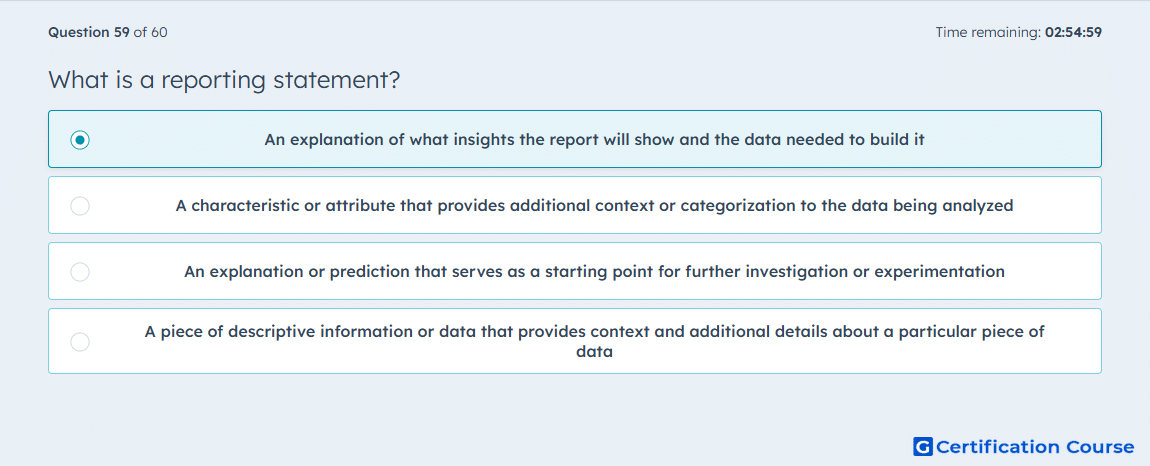Choose the radio for 'characteristic or attribute' answer
1150x466 pixels.
(80, 205)
